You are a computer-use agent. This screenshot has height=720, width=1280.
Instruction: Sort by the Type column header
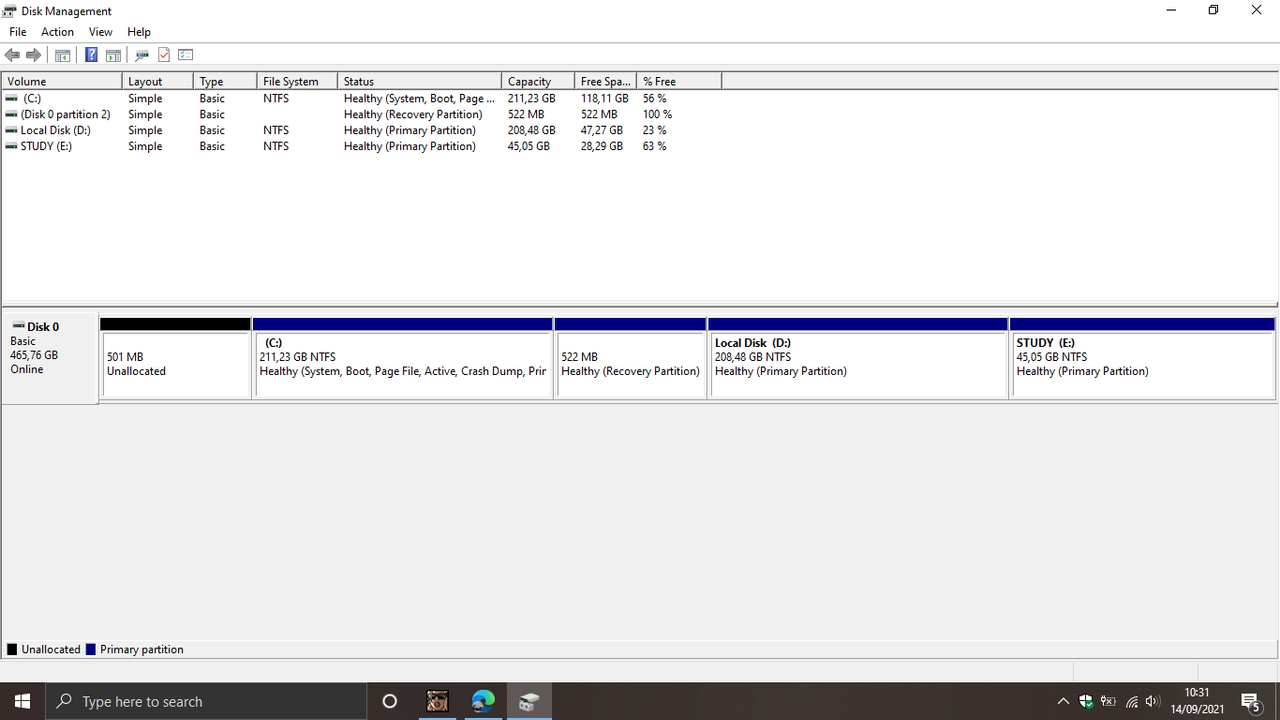tap(225, 81)
